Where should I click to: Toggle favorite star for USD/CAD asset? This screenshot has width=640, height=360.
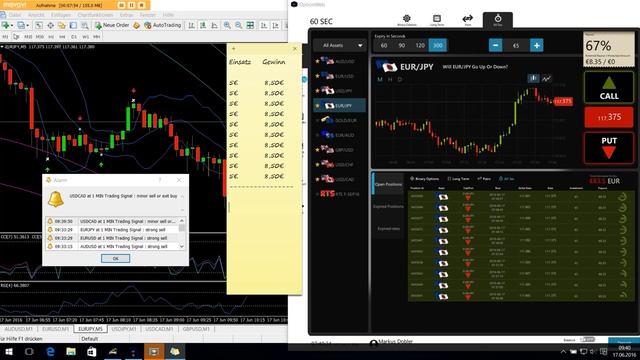(x=317, y=179)
